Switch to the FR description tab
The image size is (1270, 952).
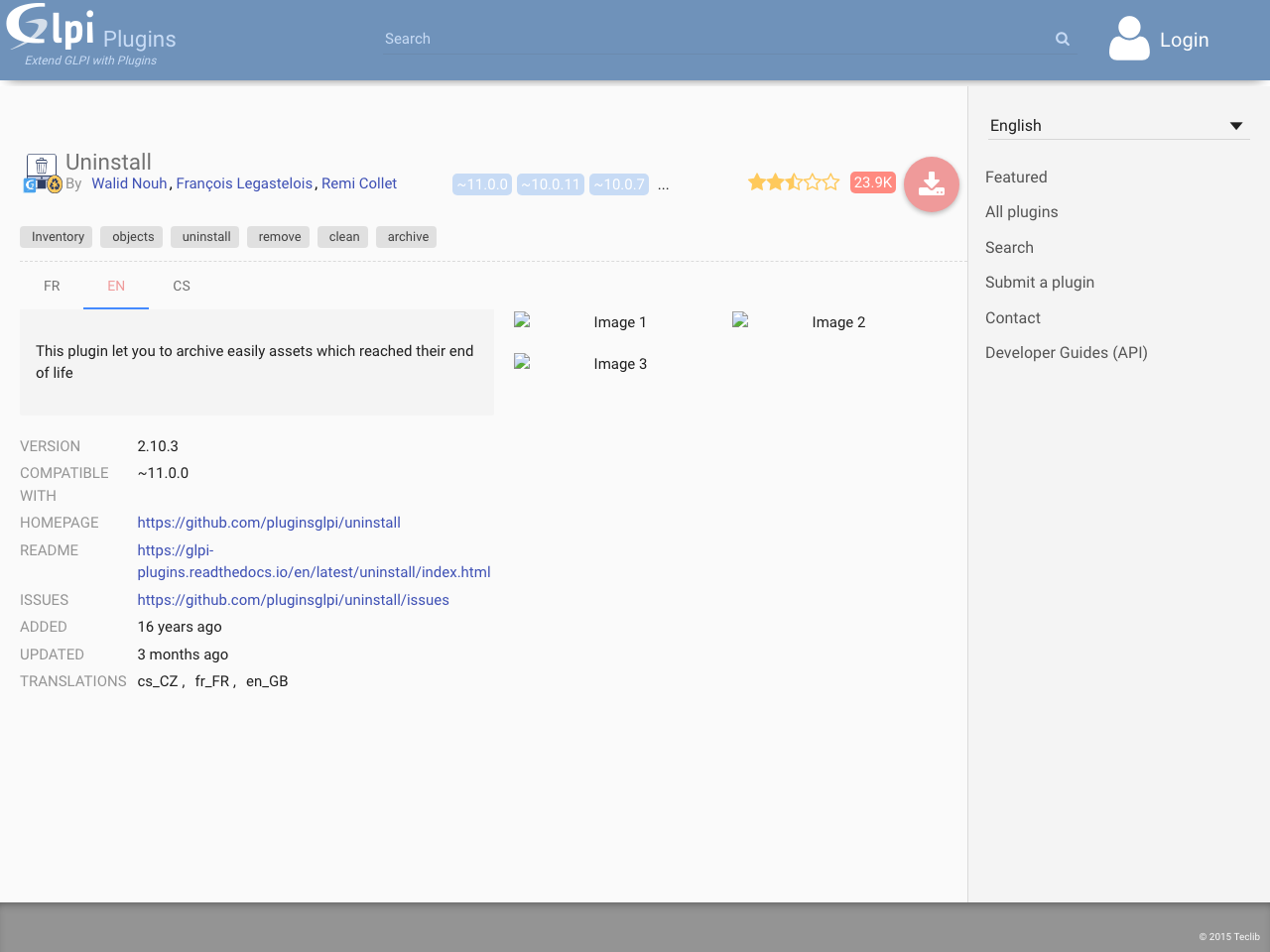click(x=52, y=287)
